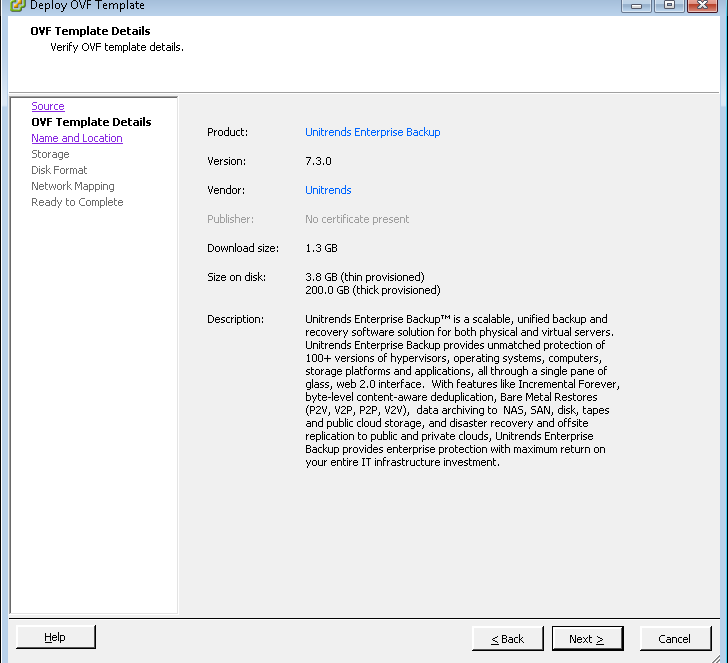Click the Description: field label
Image resolution: width=728 pixels, height=663 pixels.
pyautogui.click(x=235, y=319)
